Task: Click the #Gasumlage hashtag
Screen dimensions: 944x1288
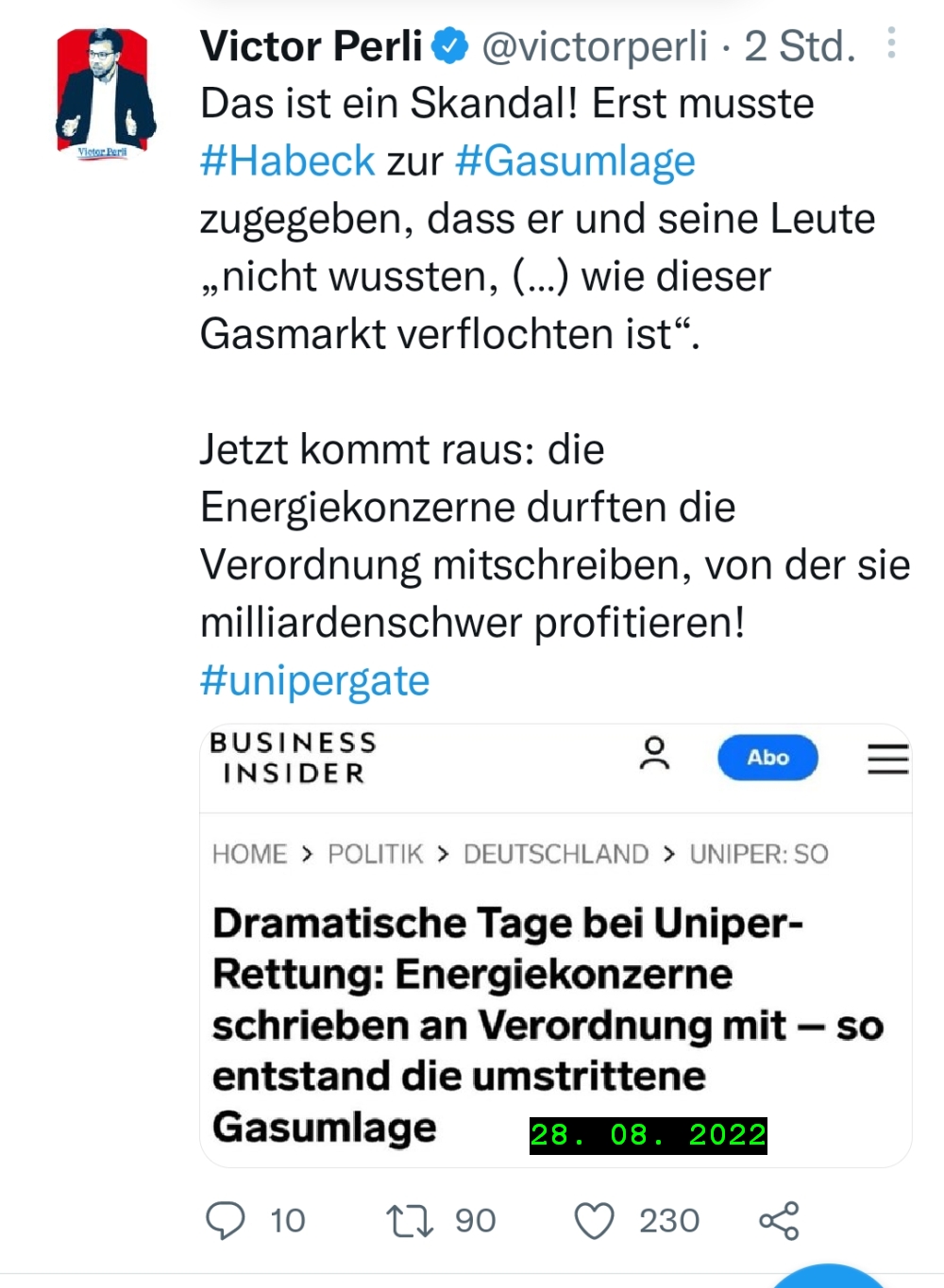Action: pos(575,161)
